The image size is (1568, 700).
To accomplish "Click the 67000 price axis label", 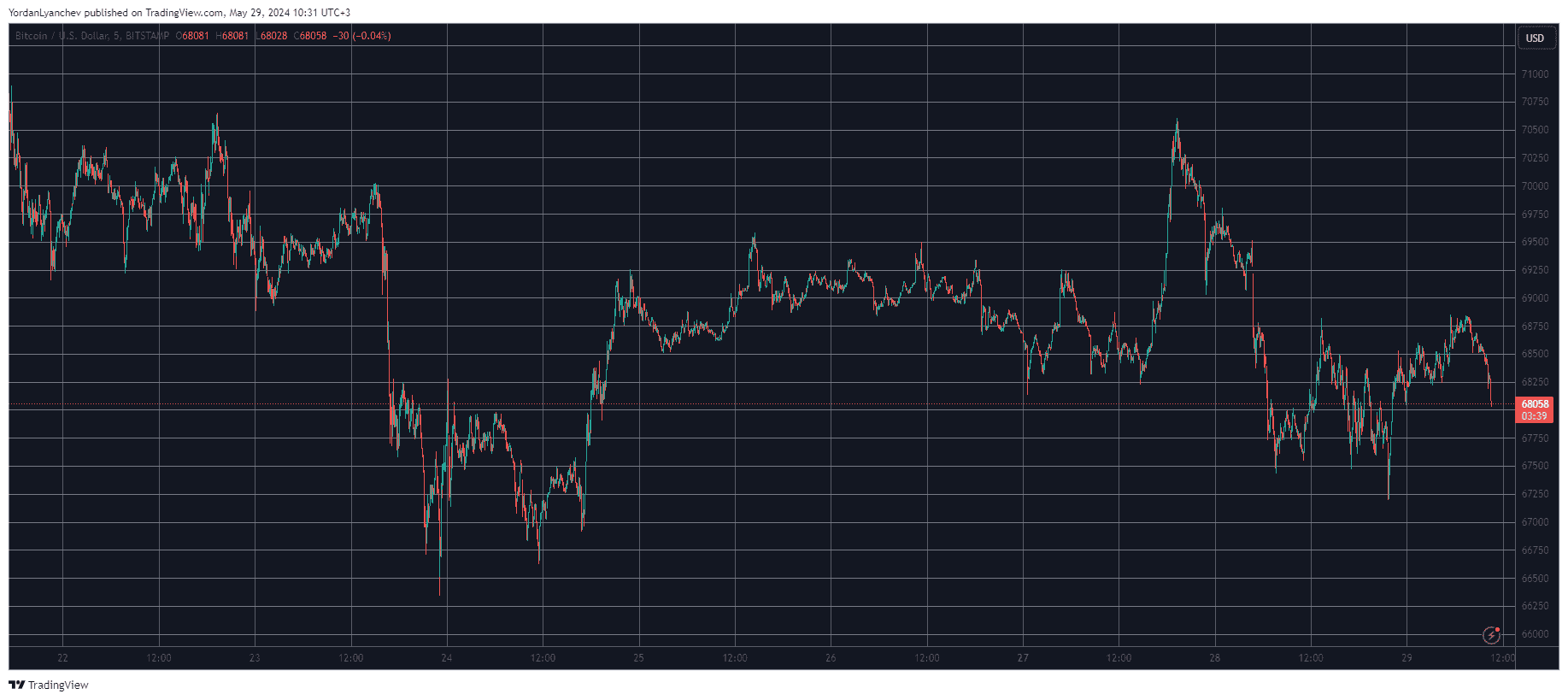I will point(1535,522).
